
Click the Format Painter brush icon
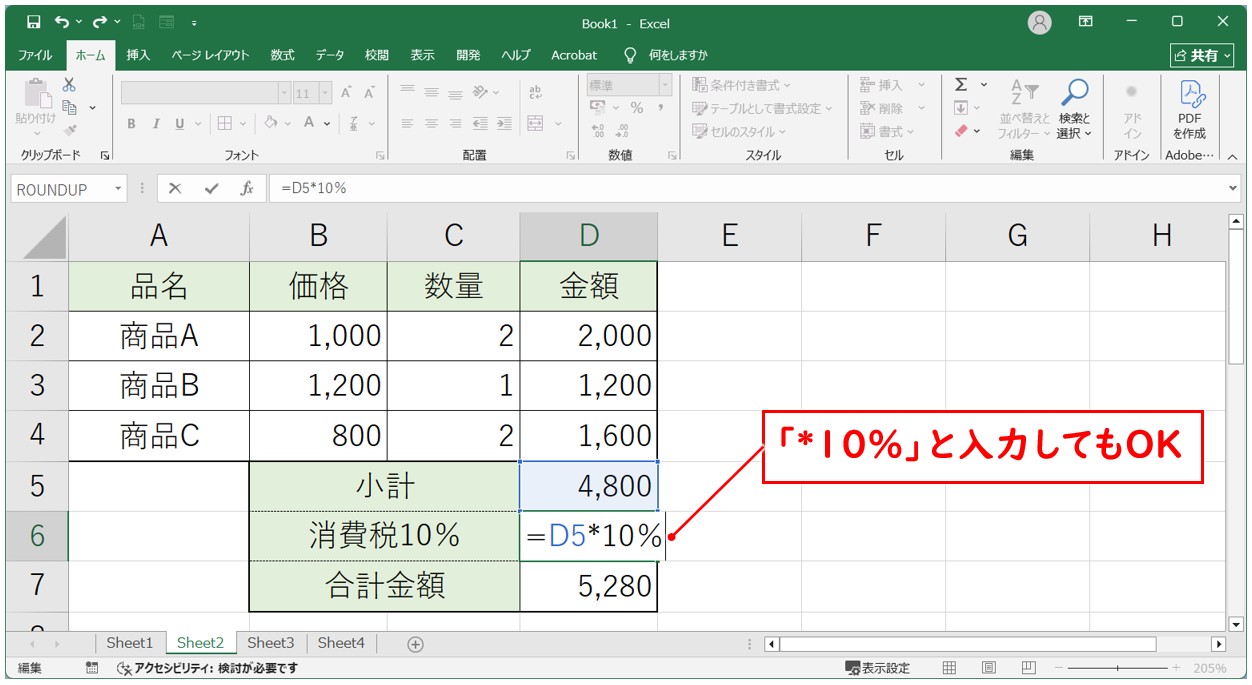(x=69, y=130)
